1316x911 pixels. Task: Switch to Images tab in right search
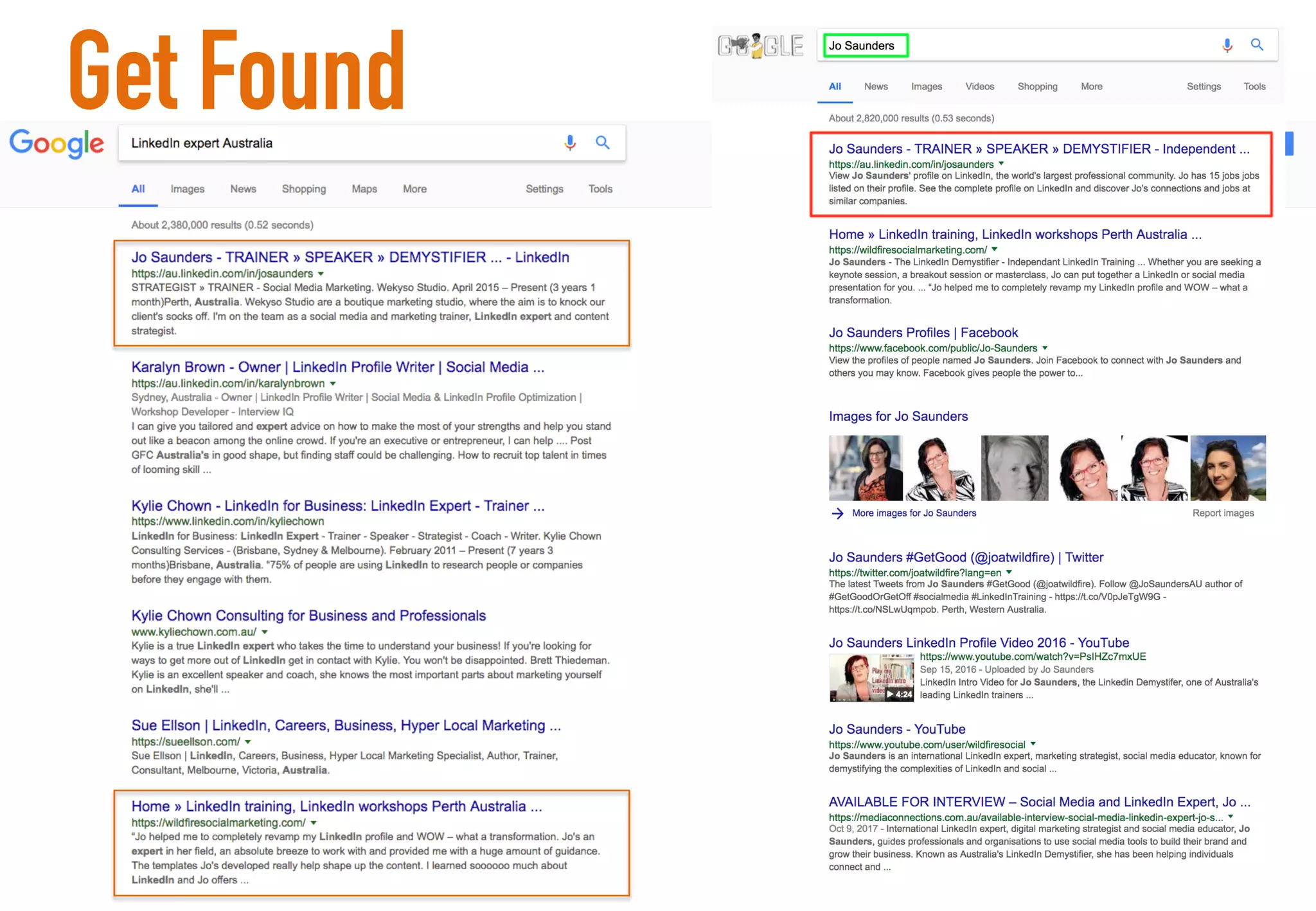(x=927, y=87)
